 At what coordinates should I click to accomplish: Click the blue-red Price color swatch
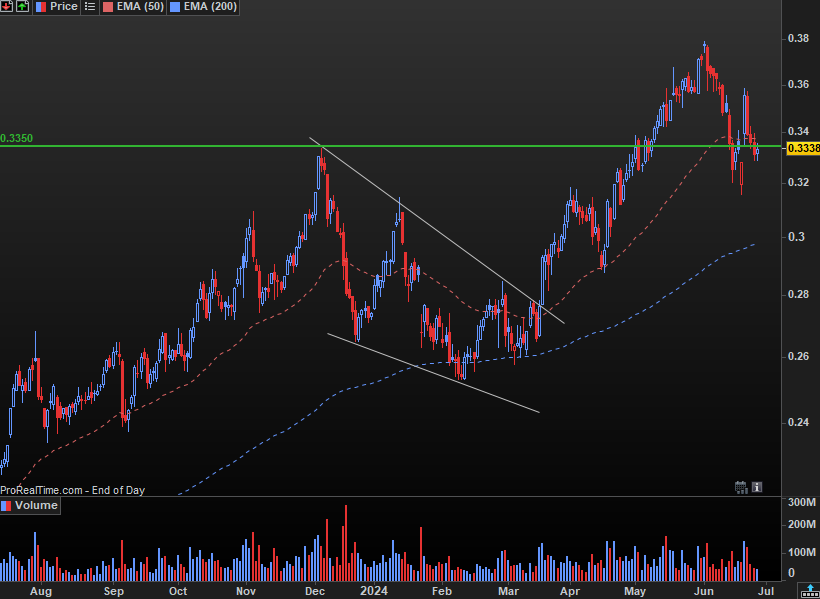40,6
